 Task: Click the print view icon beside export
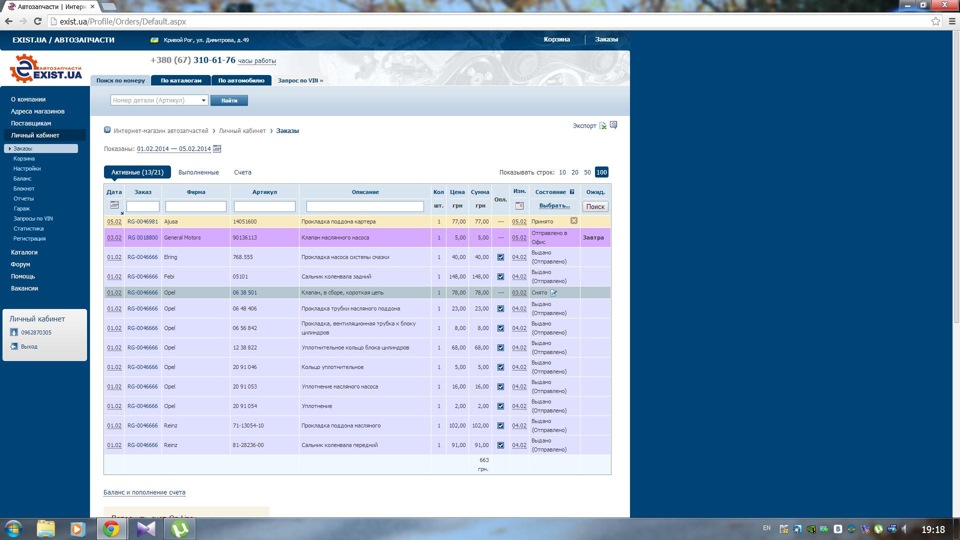(613, 125)
